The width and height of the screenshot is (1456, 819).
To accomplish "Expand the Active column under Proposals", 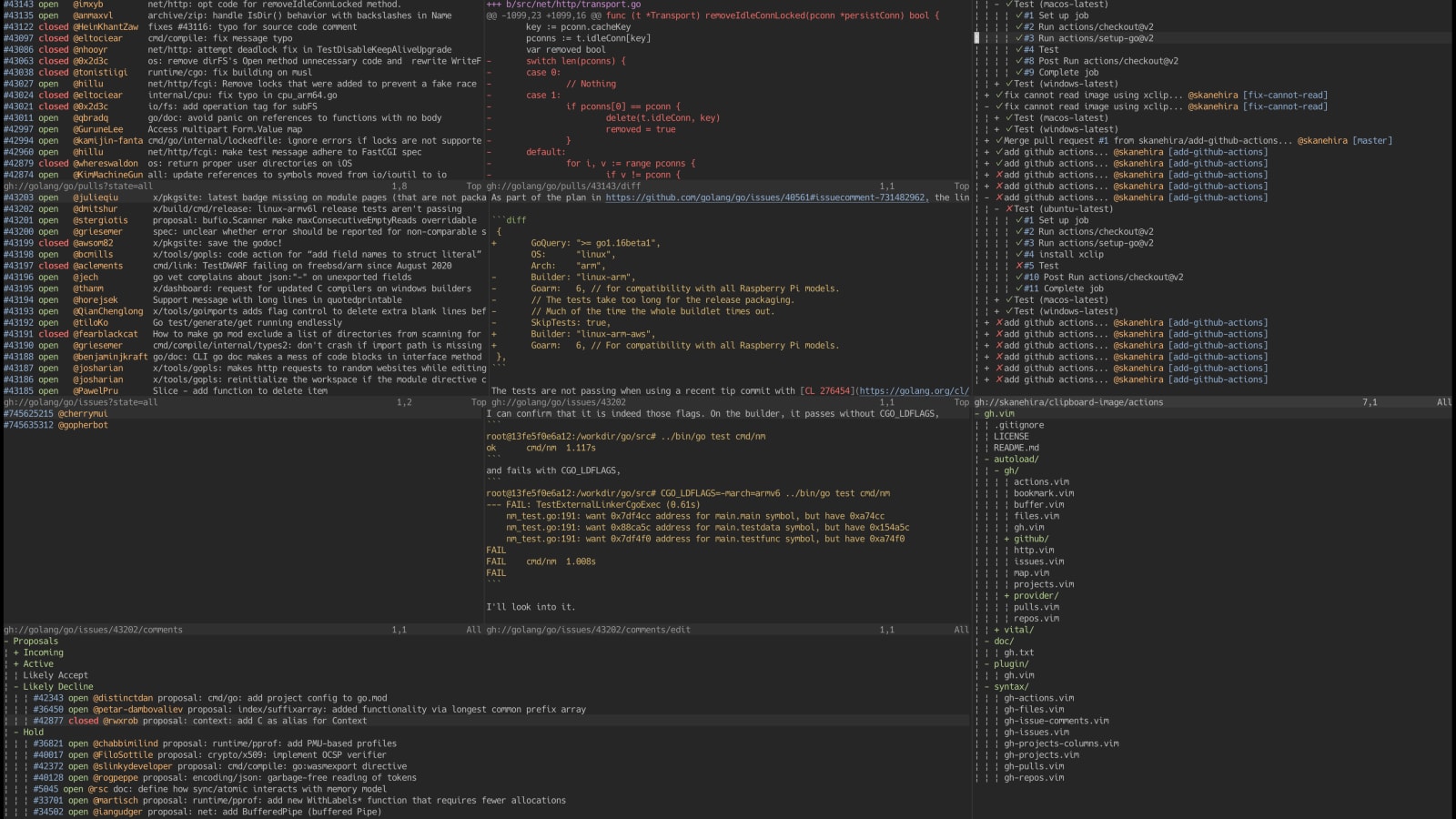I will coord(16,664).
